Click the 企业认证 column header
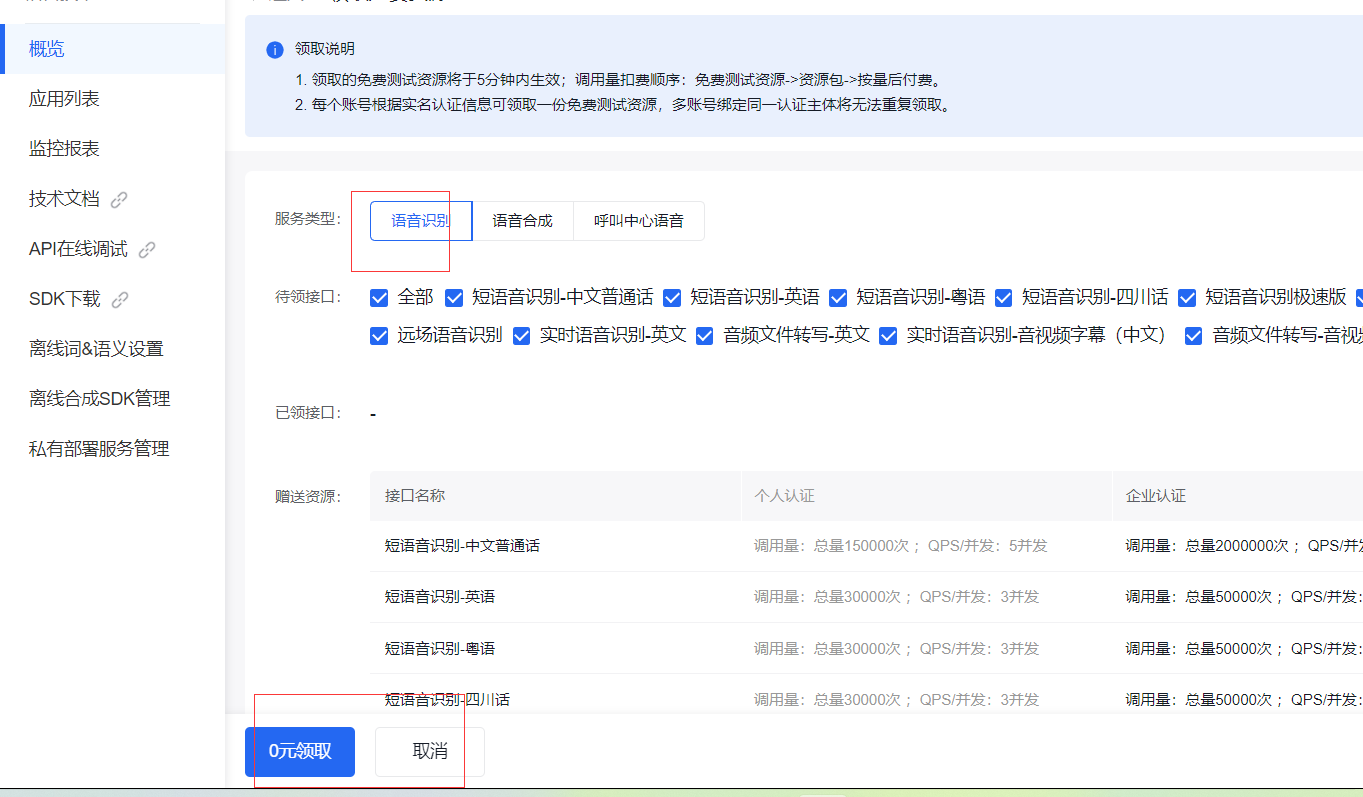Screen dimensions: 1363x797 1238,496
